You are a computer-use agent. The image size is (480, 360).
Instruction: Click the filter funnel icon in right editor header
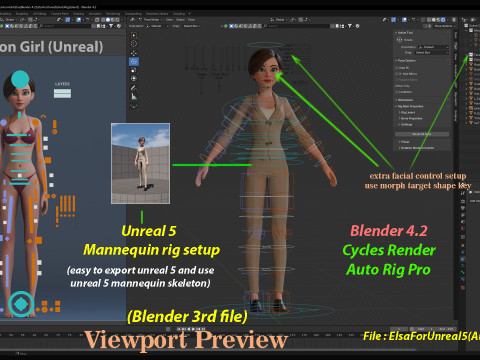[349, 26]
